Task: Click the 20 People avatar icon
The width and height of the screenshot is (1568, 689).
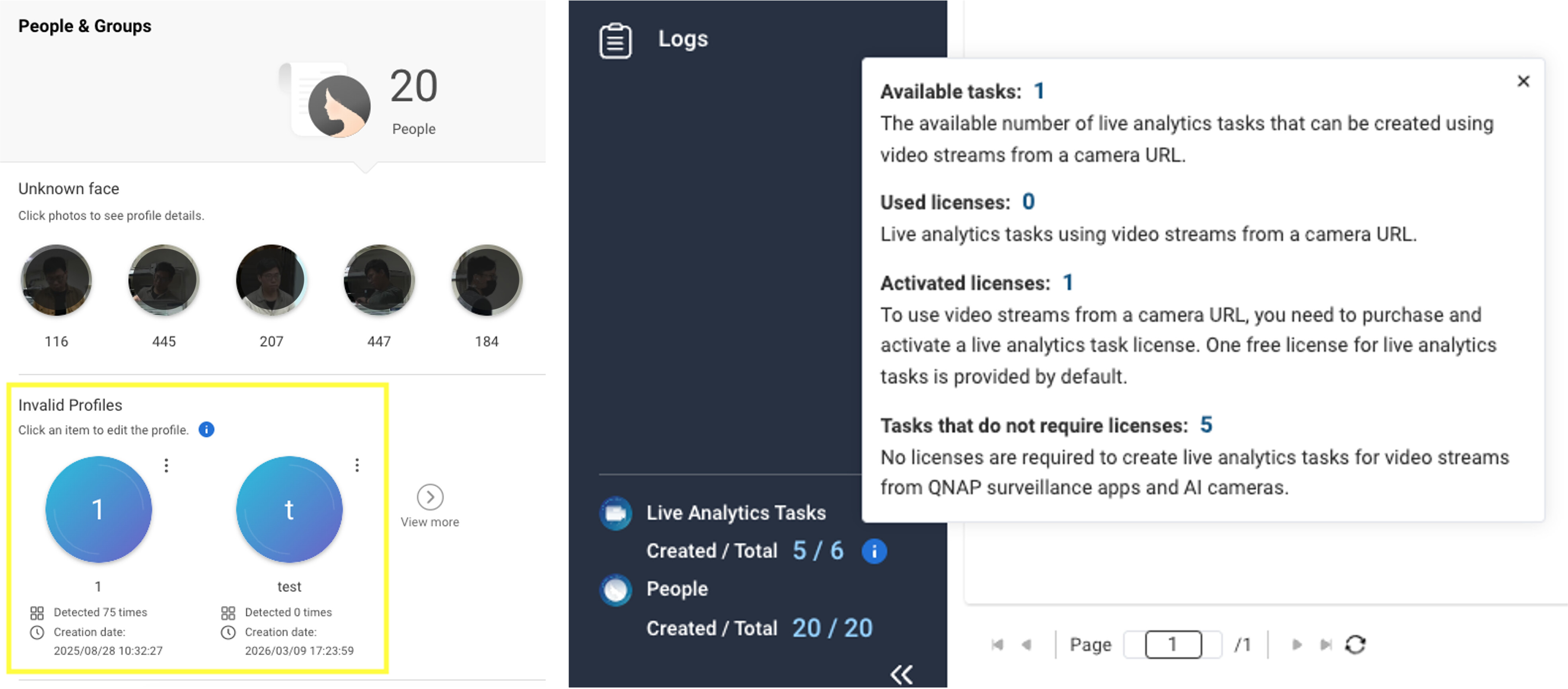Action: [x=339, y=106]
